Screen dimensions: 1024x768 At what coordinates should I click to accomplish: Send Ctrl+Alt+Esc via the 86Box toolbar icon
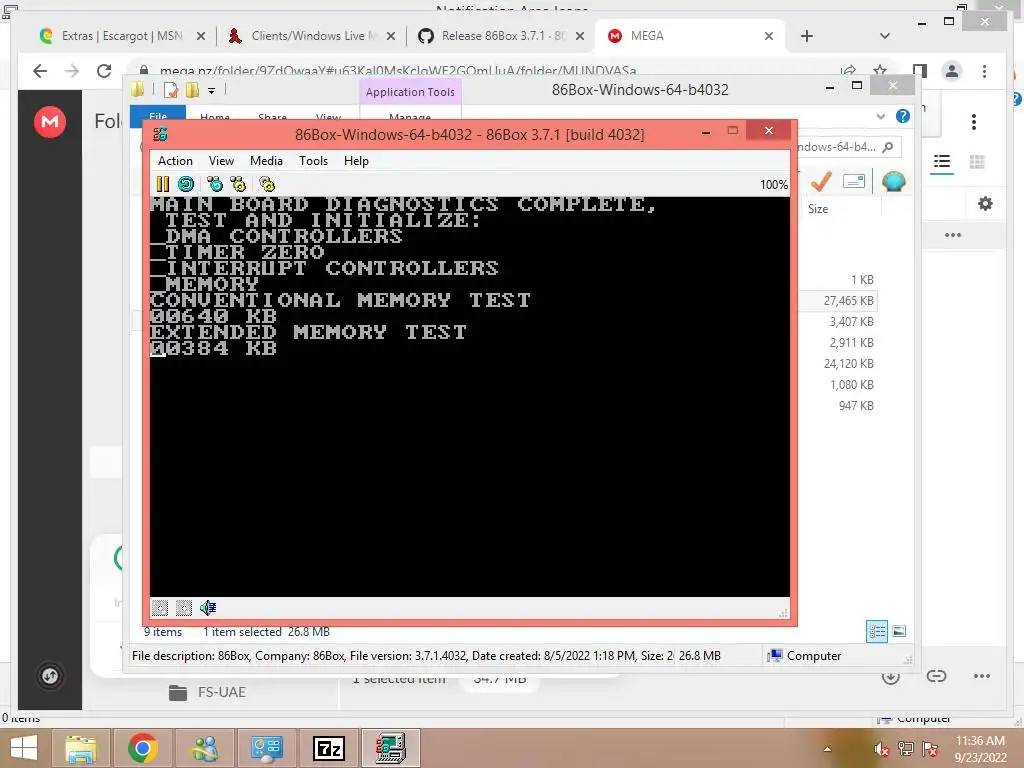coord(238,184)
